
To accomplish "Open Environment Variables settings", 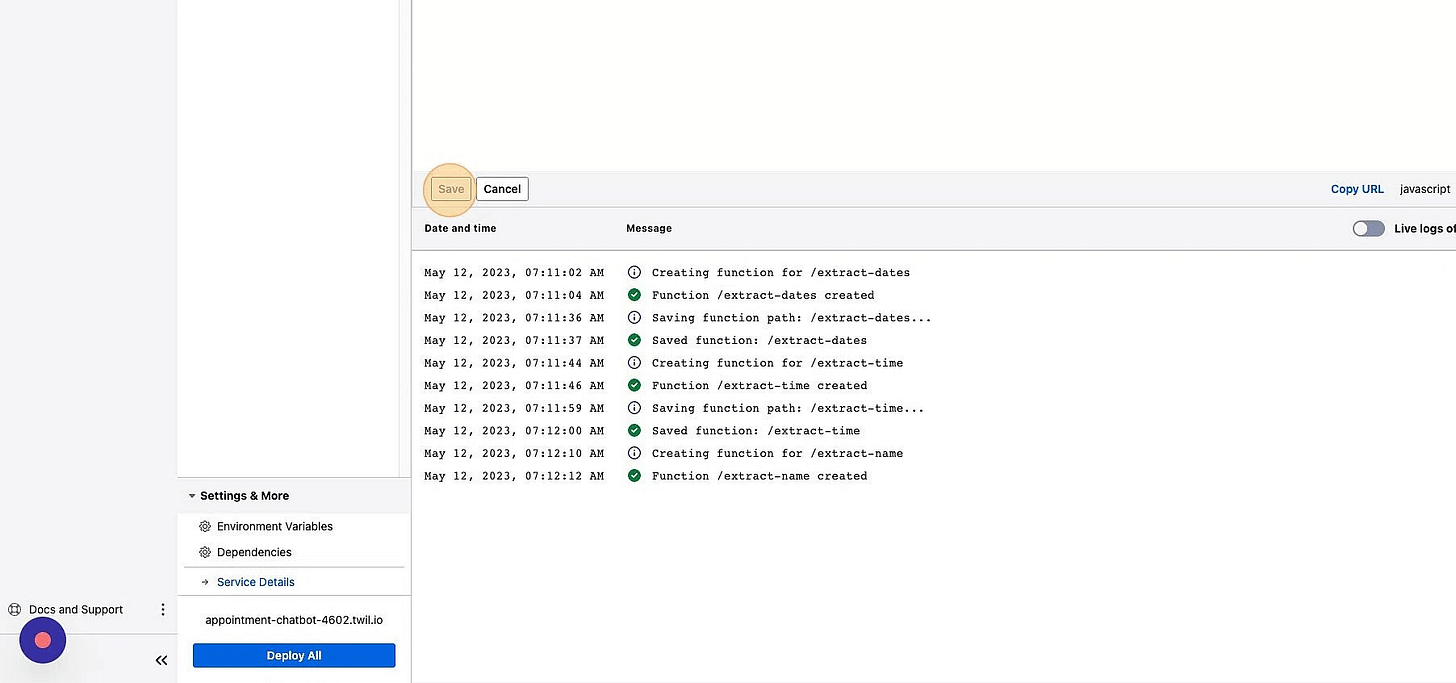I will pyautogui.click(x=274, y=526).
